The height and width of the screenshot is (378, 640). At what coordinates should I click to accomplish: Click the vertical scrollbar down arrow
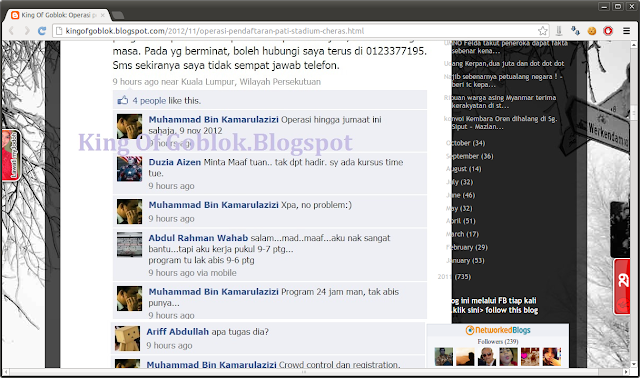[633, 364]
